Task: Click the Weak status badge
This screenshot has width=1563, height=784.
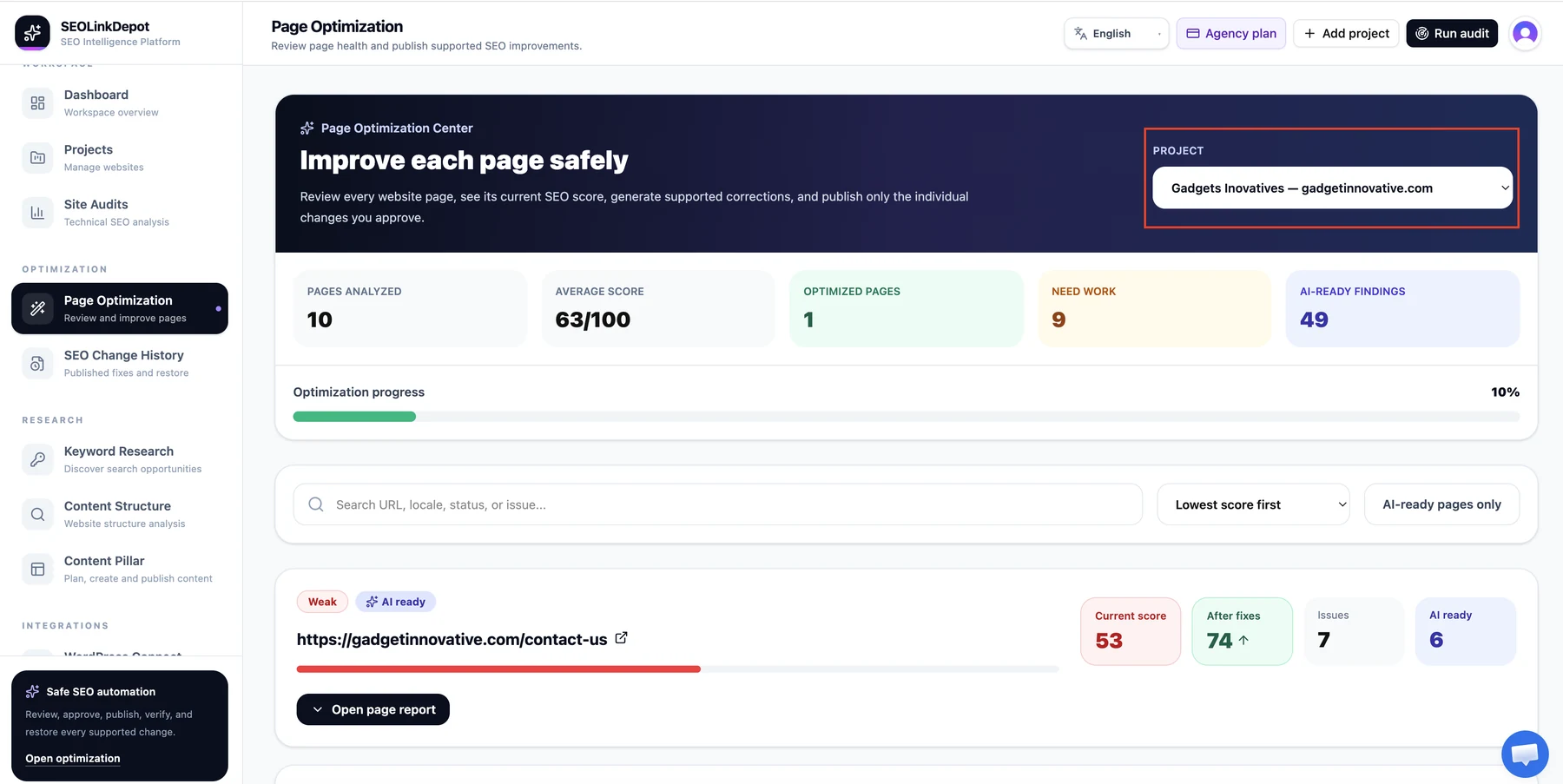Action: (322, 602)
